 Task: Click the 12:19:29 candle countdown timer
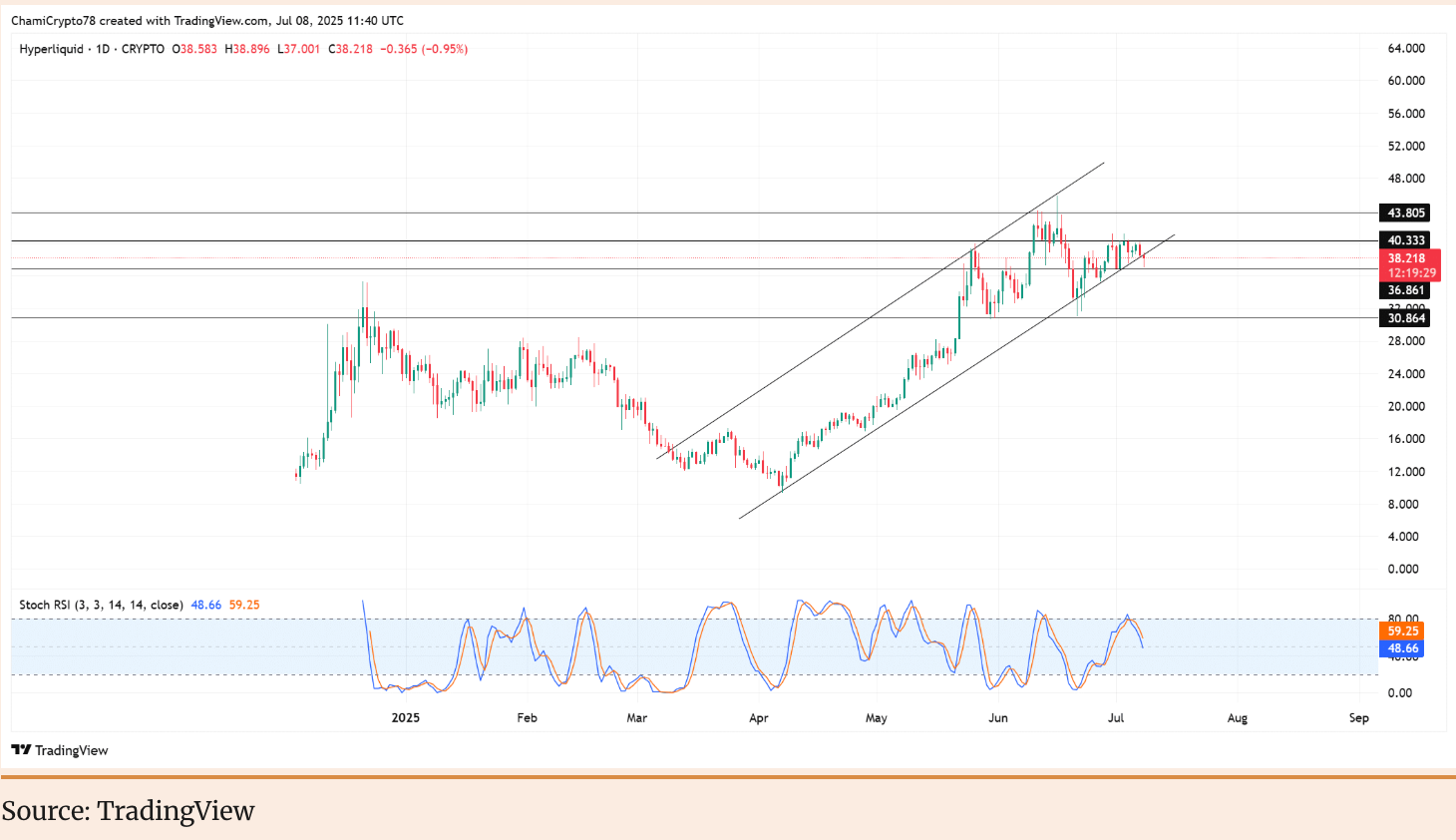pos(1411,272)
